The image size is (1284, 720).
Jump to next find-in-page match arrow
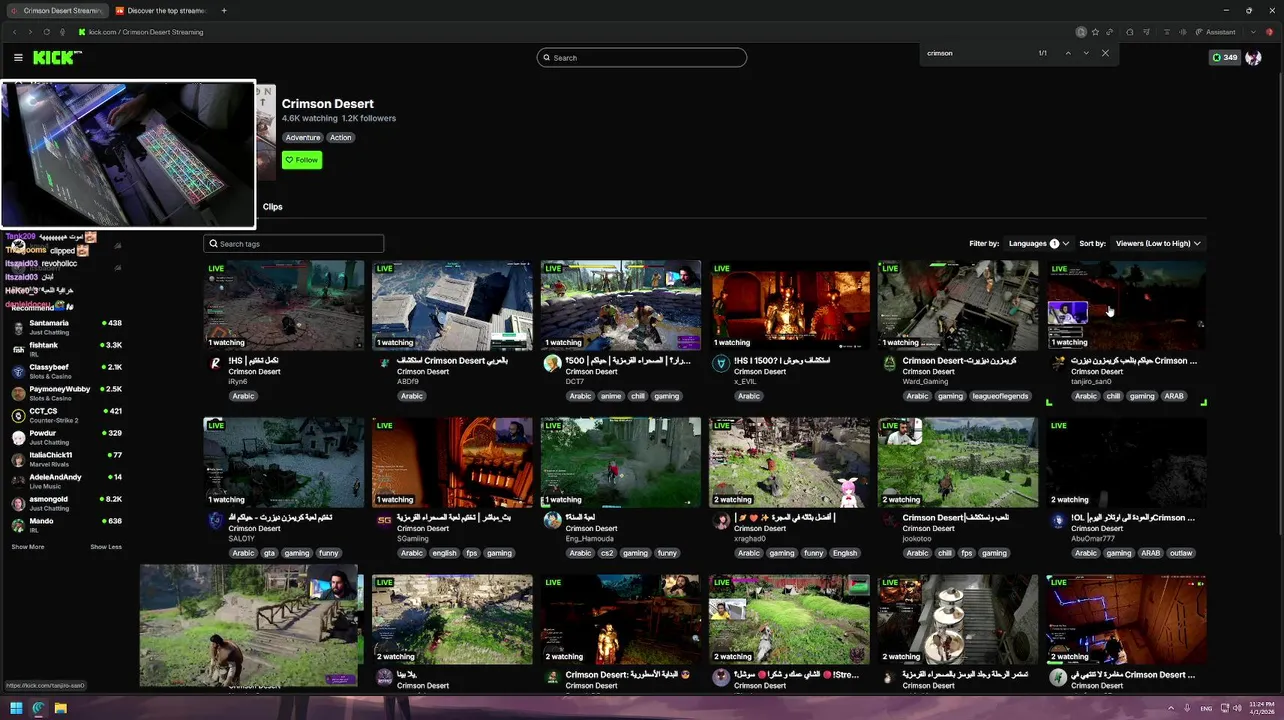[x=1086, y=53]
